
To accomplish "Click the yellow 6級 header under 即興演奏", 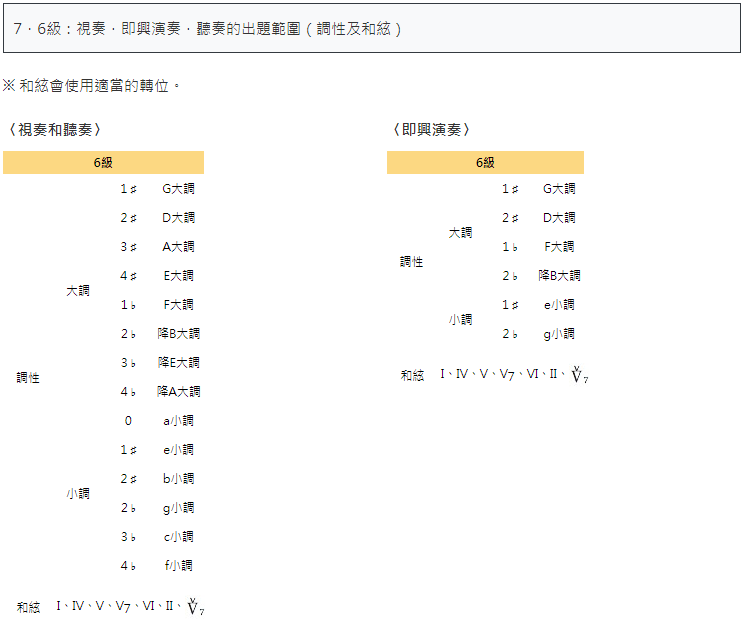I will [x=485, y=163].
